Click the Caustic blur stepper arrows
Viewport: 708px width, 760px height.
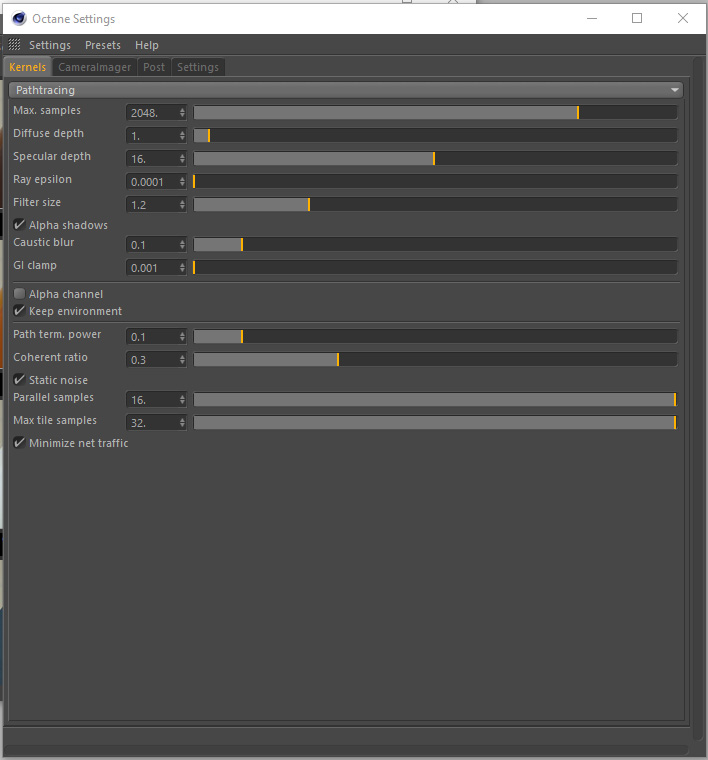point(182,245)
